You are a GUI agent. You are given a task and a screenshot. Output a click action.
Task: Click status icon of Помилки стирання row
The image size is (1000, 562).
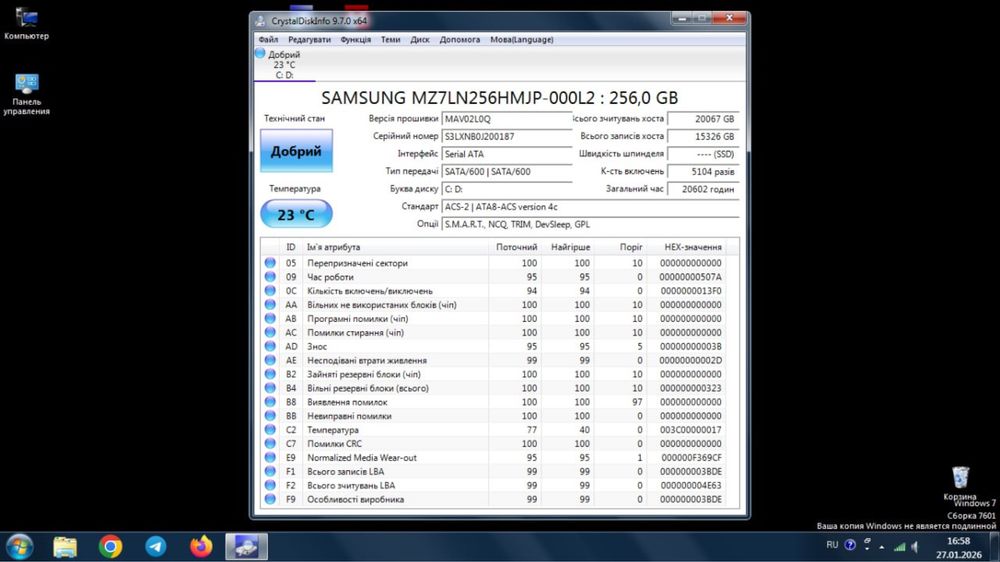click(x=270, y=332)
